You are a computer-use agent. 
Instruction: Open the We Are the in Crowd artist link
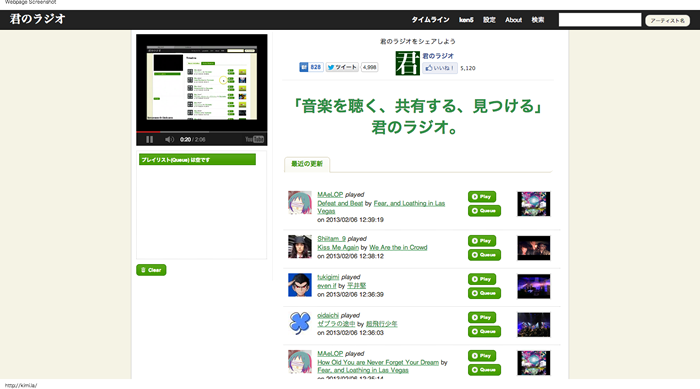[398, 247]
